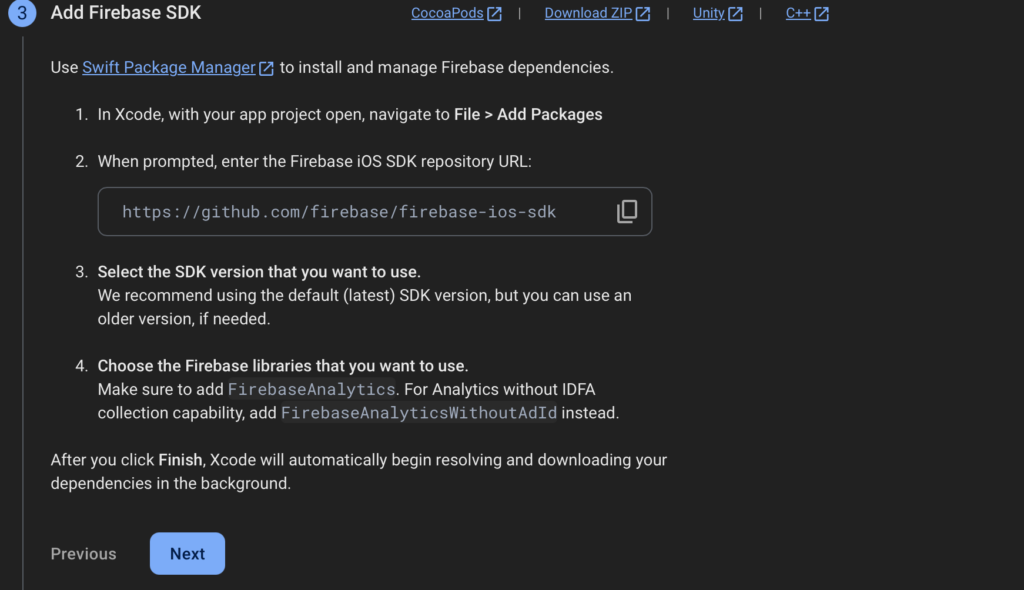Screen dimensions: 1024x590
Task: Open the Unity setup link
Action: [709, 13]
